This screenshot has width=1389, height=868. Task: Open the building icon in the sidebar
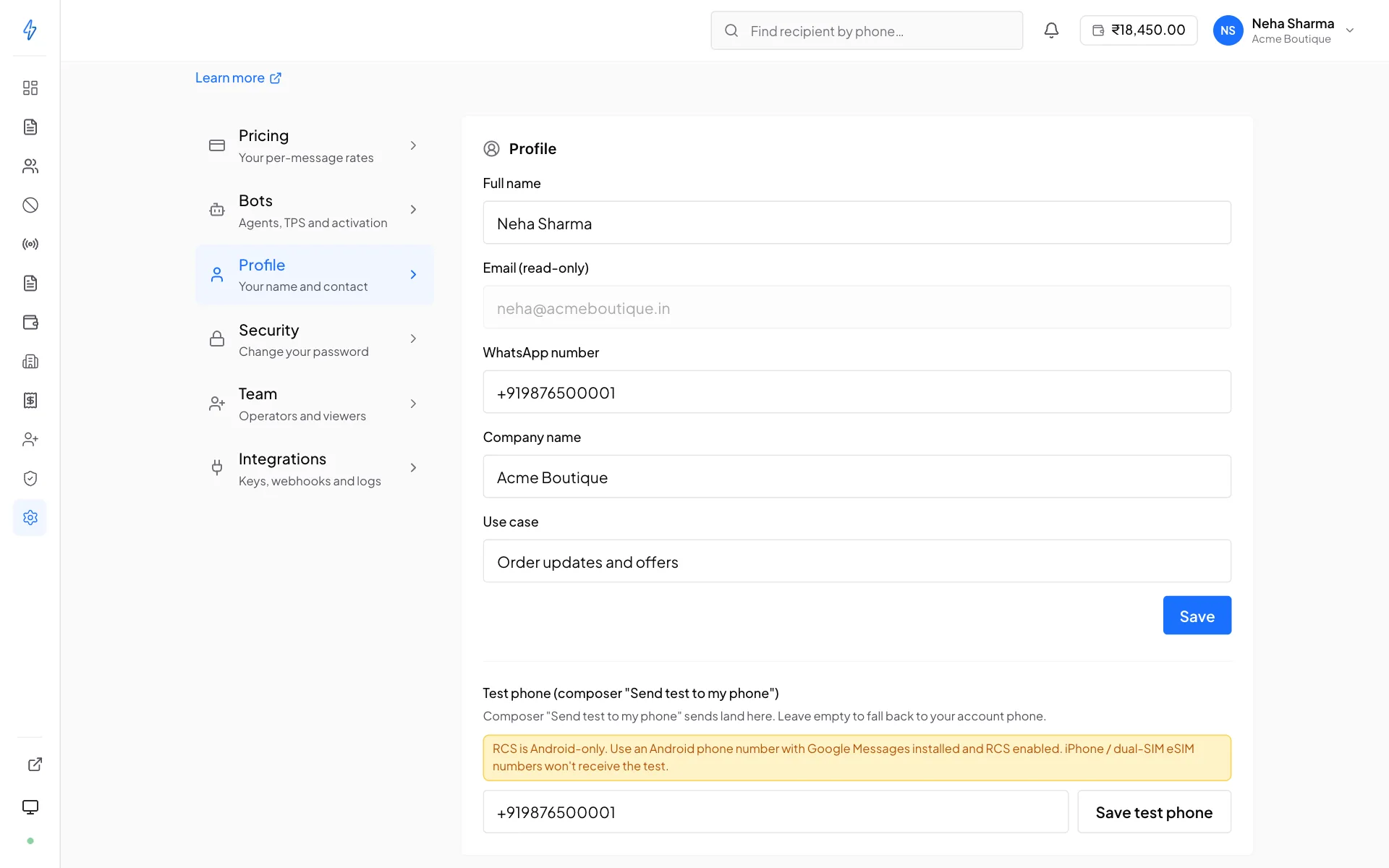pos(30,362)
